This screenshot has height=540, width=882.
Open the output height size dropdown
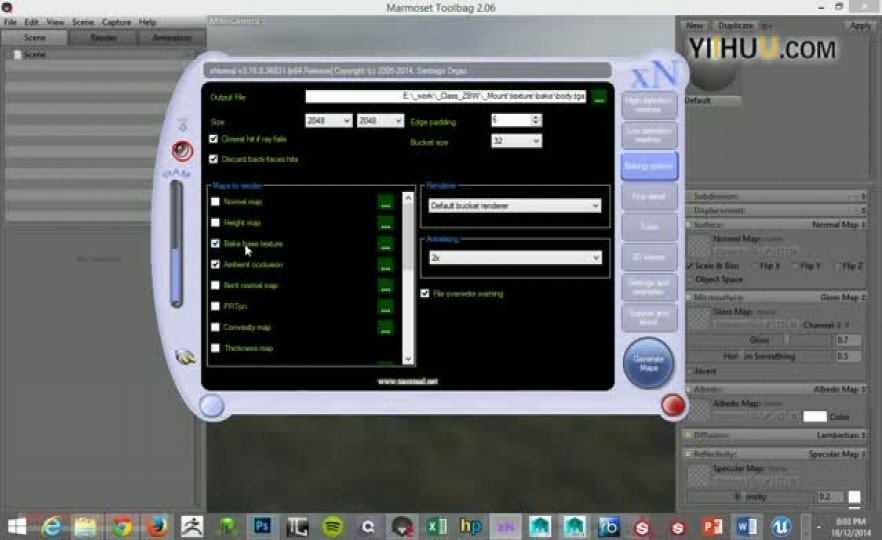380,121
